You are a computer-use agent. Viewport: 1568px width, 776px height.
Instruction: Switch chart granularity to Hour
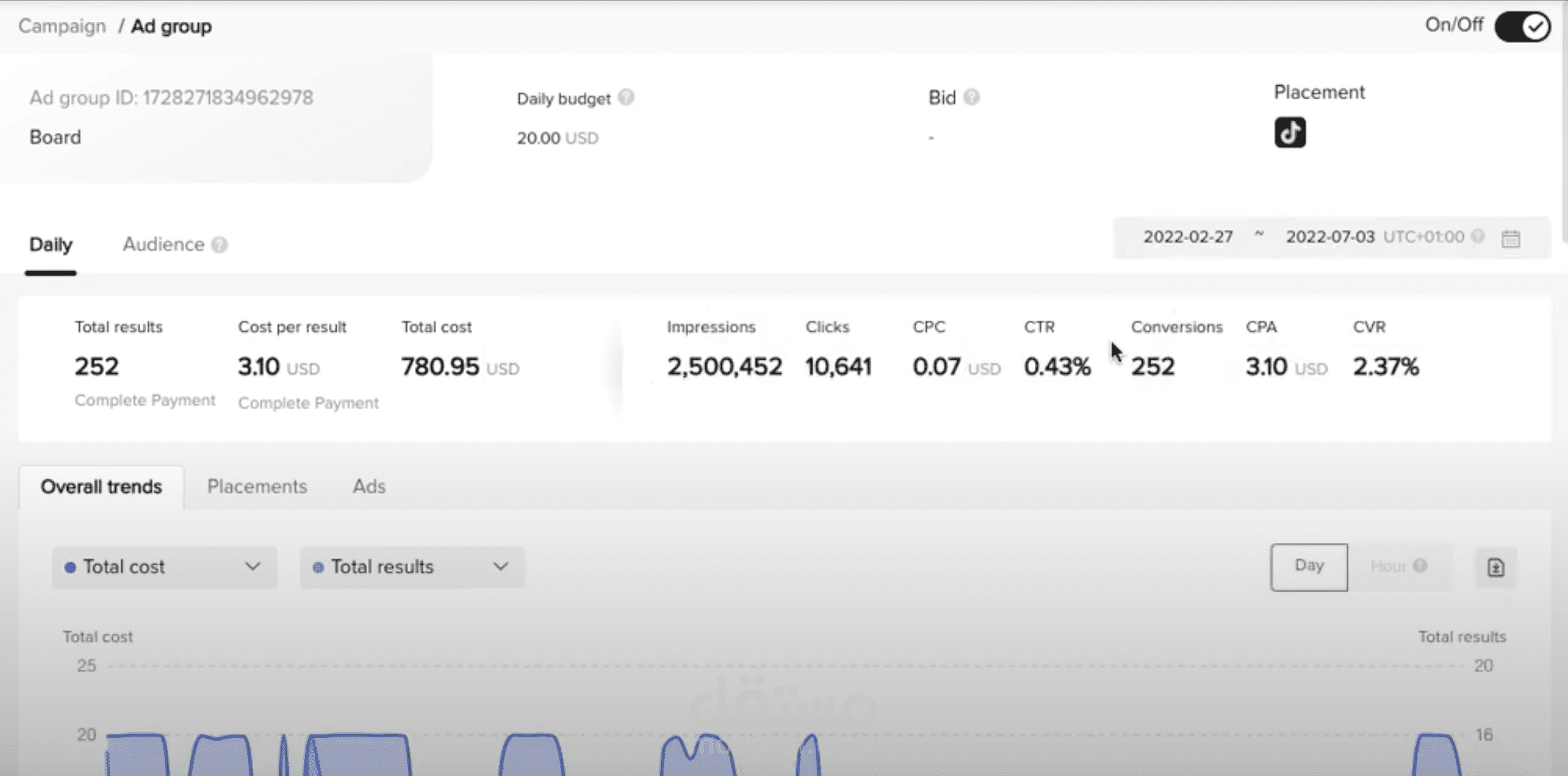coord(1388,566)
